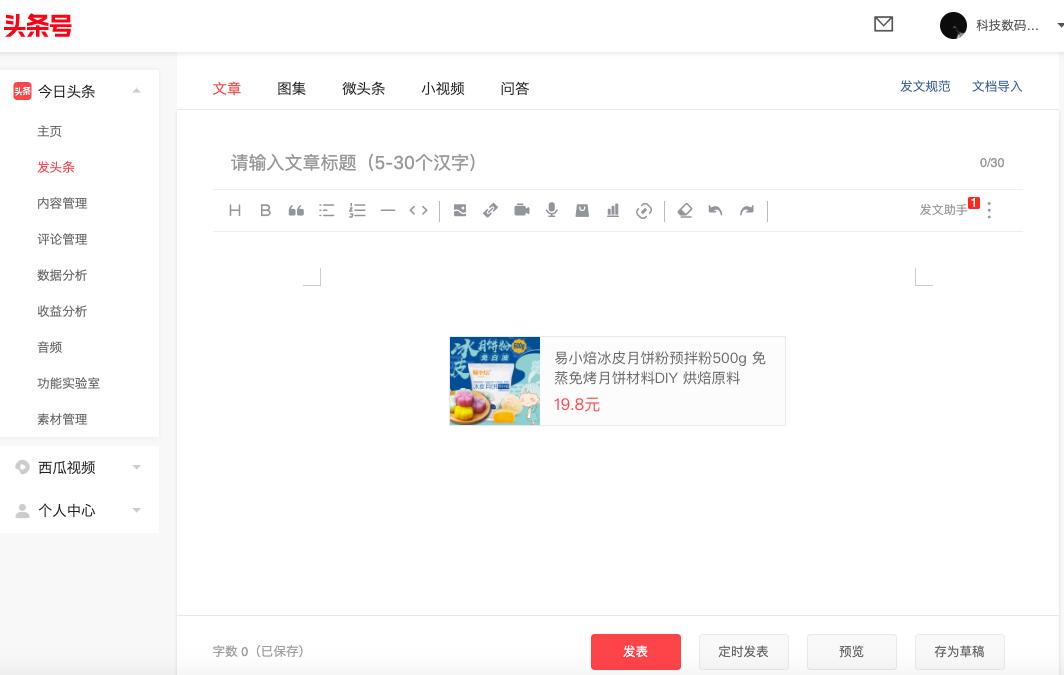1064x675 pixels.
Task: Create a numbered list
Action: [x=357, y=210]
